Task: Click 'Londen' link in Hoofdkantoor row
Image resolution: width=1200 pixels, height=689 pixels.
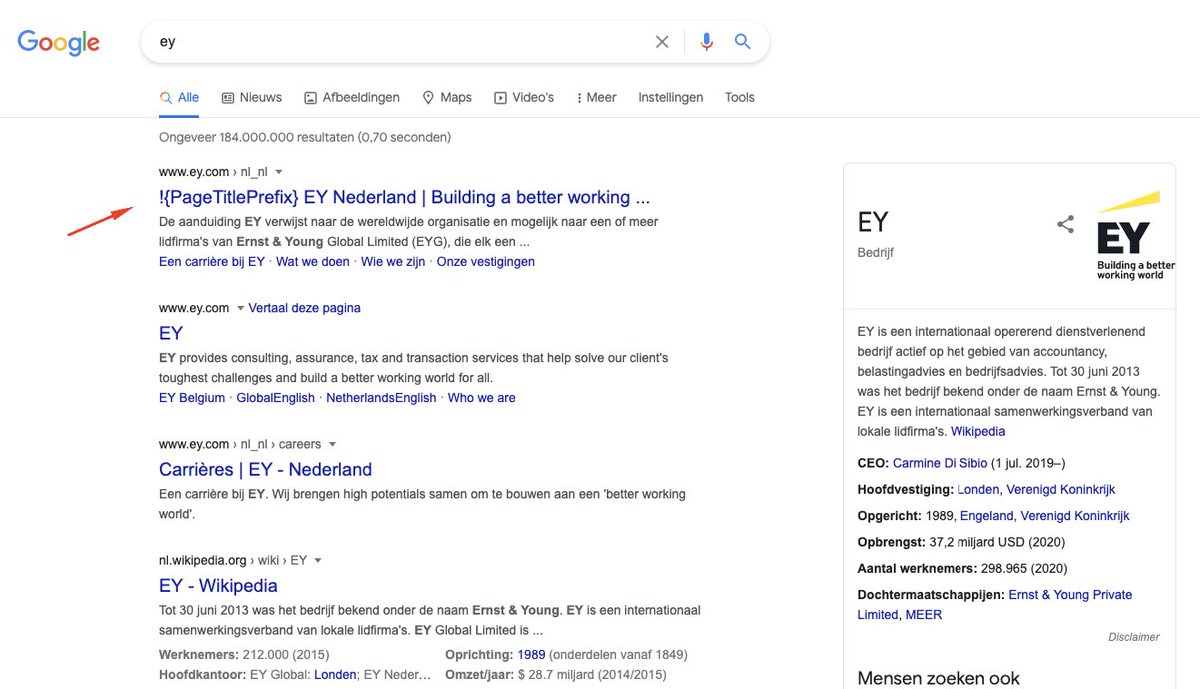Action: pos(335,675)
